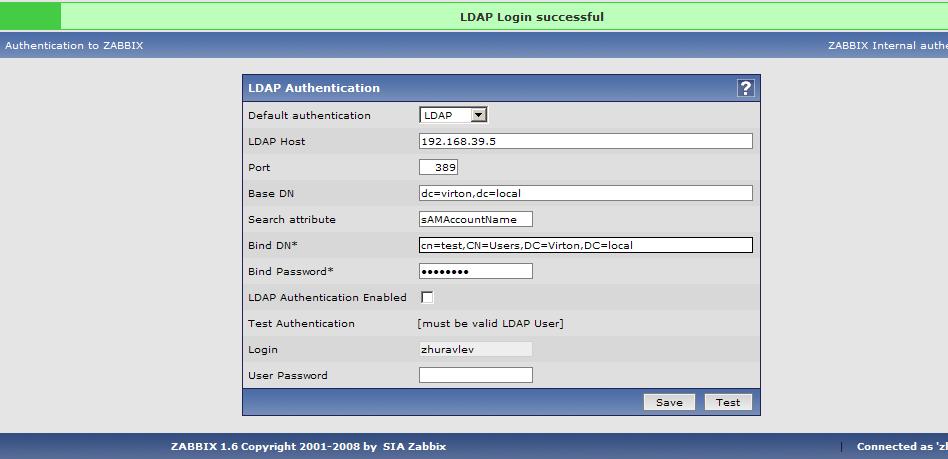Focus the LDAP Host input field
This screenshot has height=459, width=948.
point(586,142)
